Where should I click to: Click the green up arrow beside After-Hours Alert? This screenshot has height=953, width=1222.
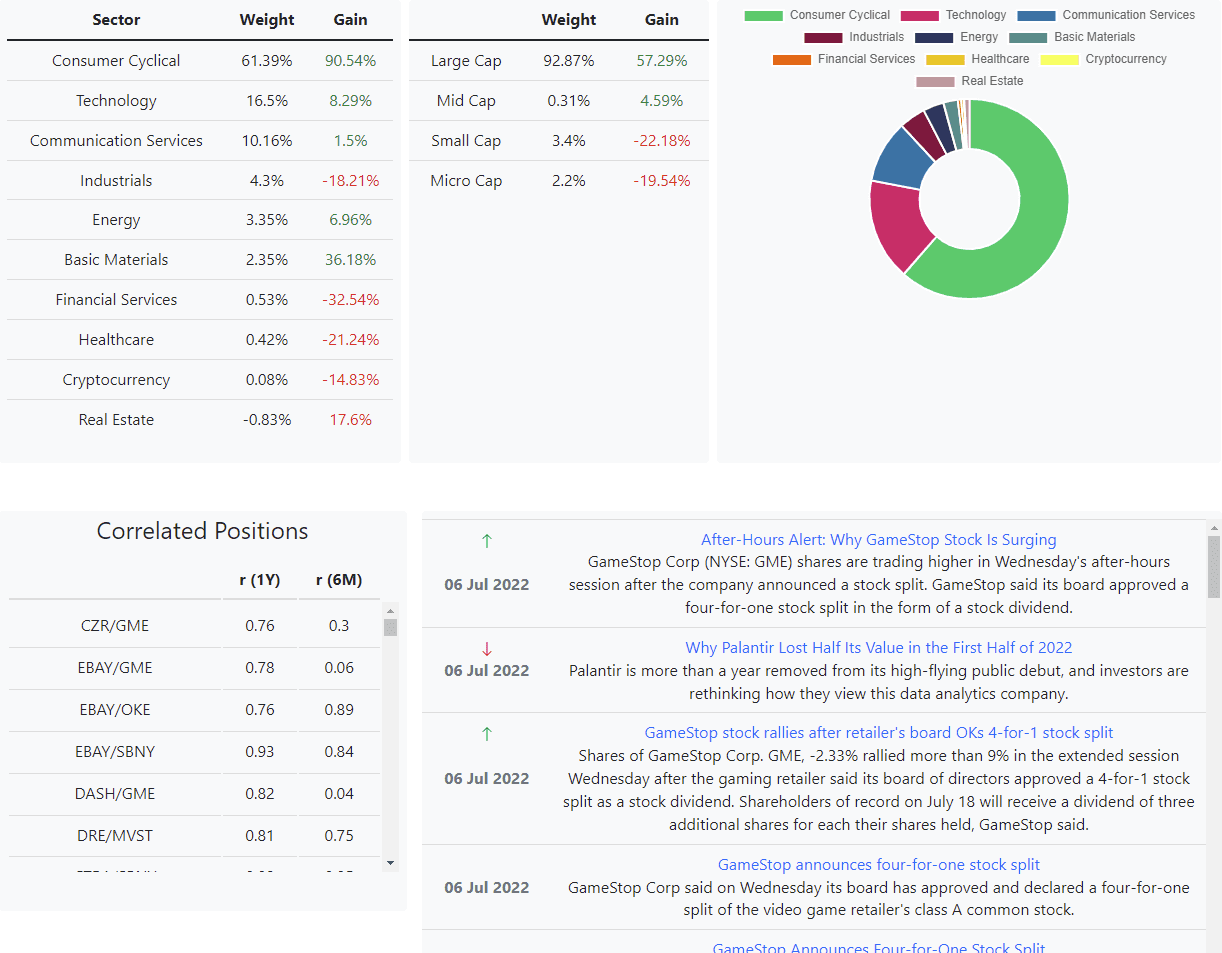[487, 541]
